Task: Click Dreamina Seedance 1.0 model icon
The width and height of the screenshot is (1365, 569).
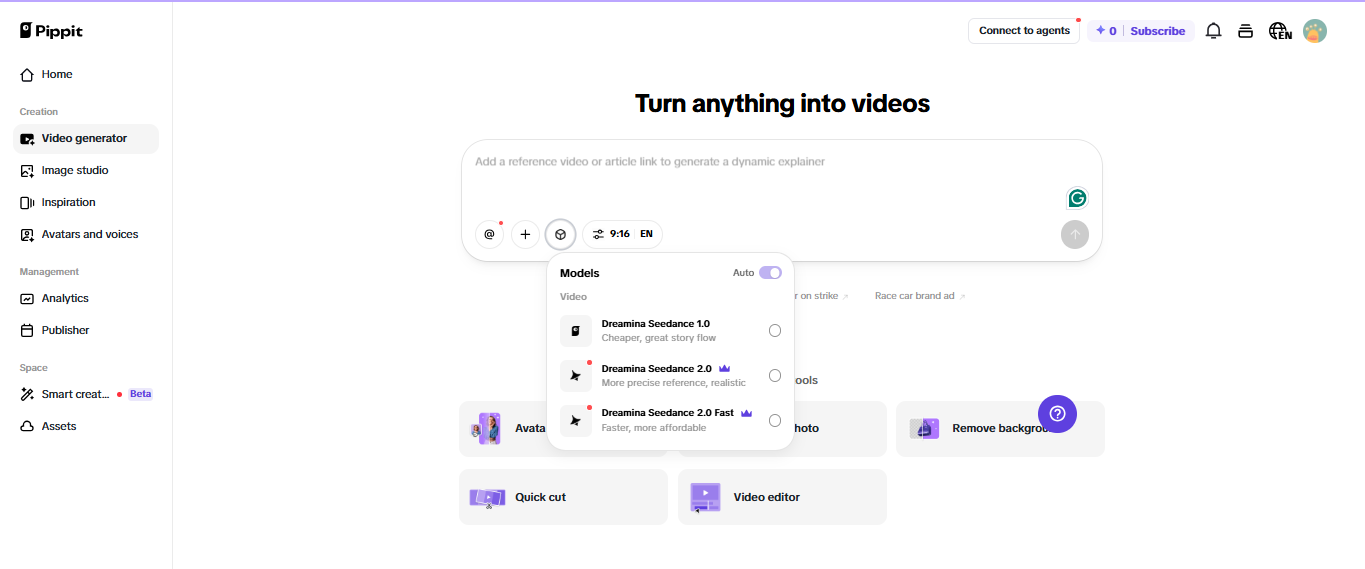Action: pos(576,331)
